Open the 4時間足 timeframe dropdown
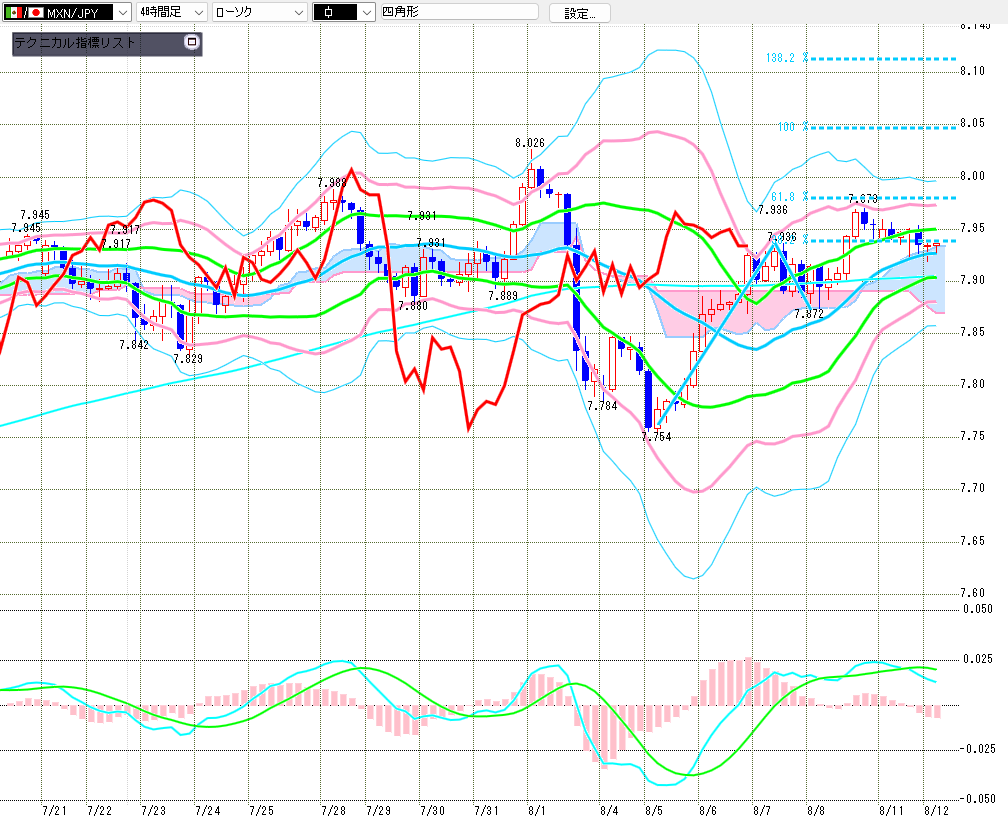 172,12
